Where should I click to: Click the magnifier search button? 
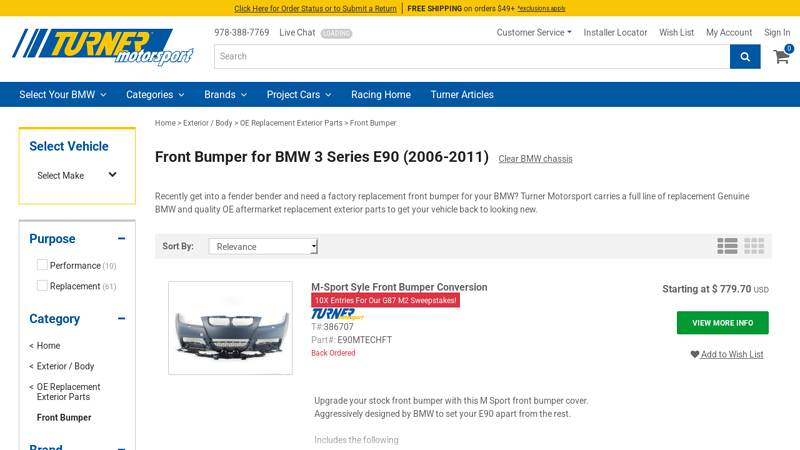(x=745, y=57)
